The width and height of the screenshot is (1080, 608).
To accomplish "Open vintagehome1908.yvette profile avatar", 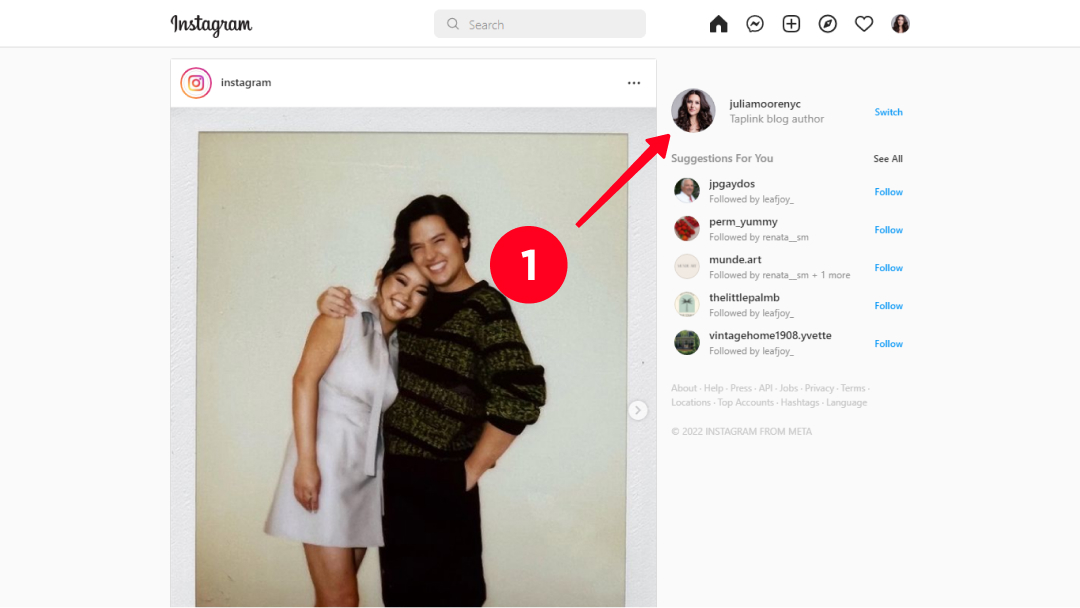I will (x=687, y=342).
